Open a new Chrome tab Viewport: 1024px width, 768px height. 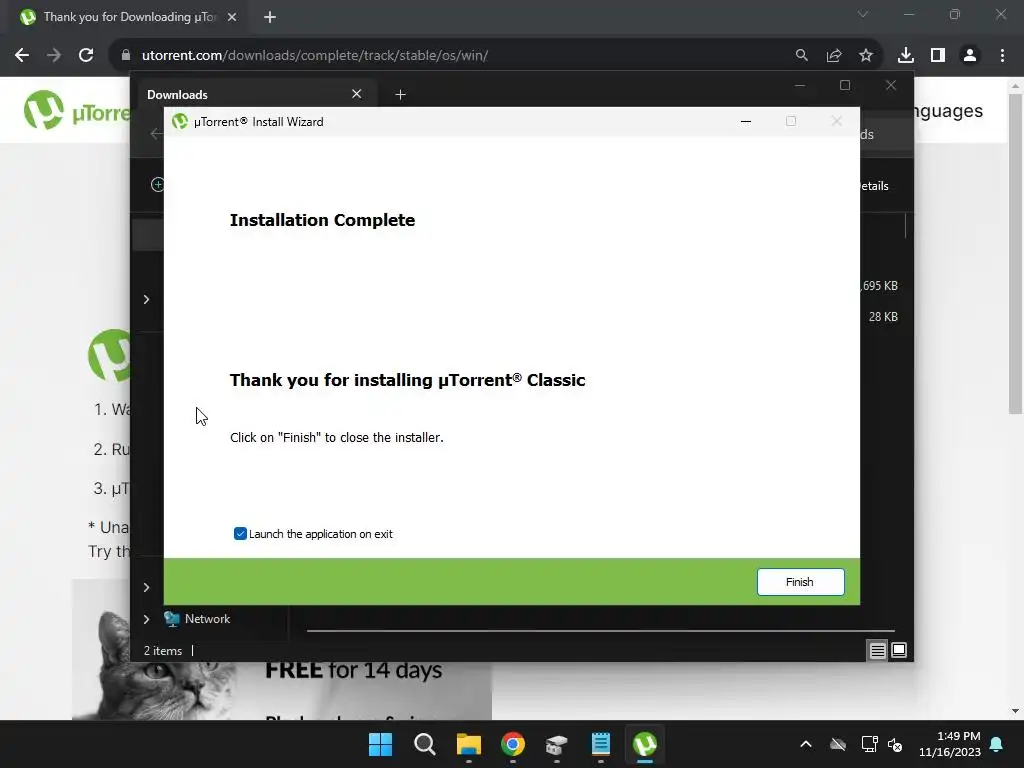pyautogui.click(x=270, y=17)
